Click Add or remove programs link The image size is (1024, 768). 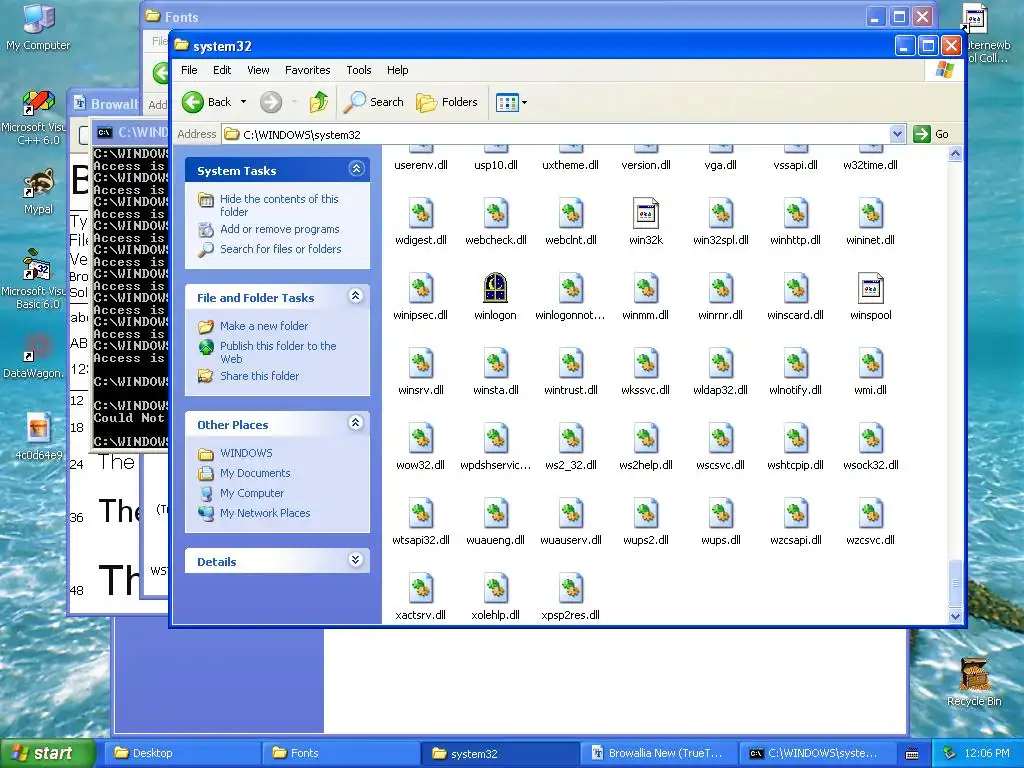click(x=280, y=229)
